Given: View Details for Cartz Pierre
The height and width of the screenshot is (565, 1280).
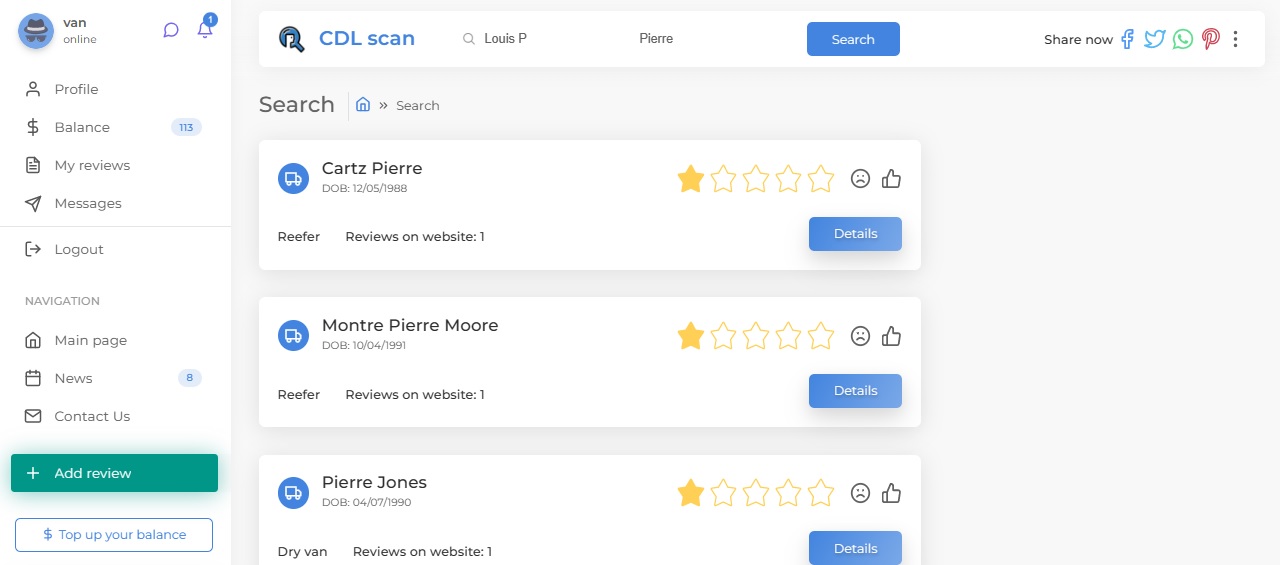Looking at the screenshot, I should click(855, 234).
